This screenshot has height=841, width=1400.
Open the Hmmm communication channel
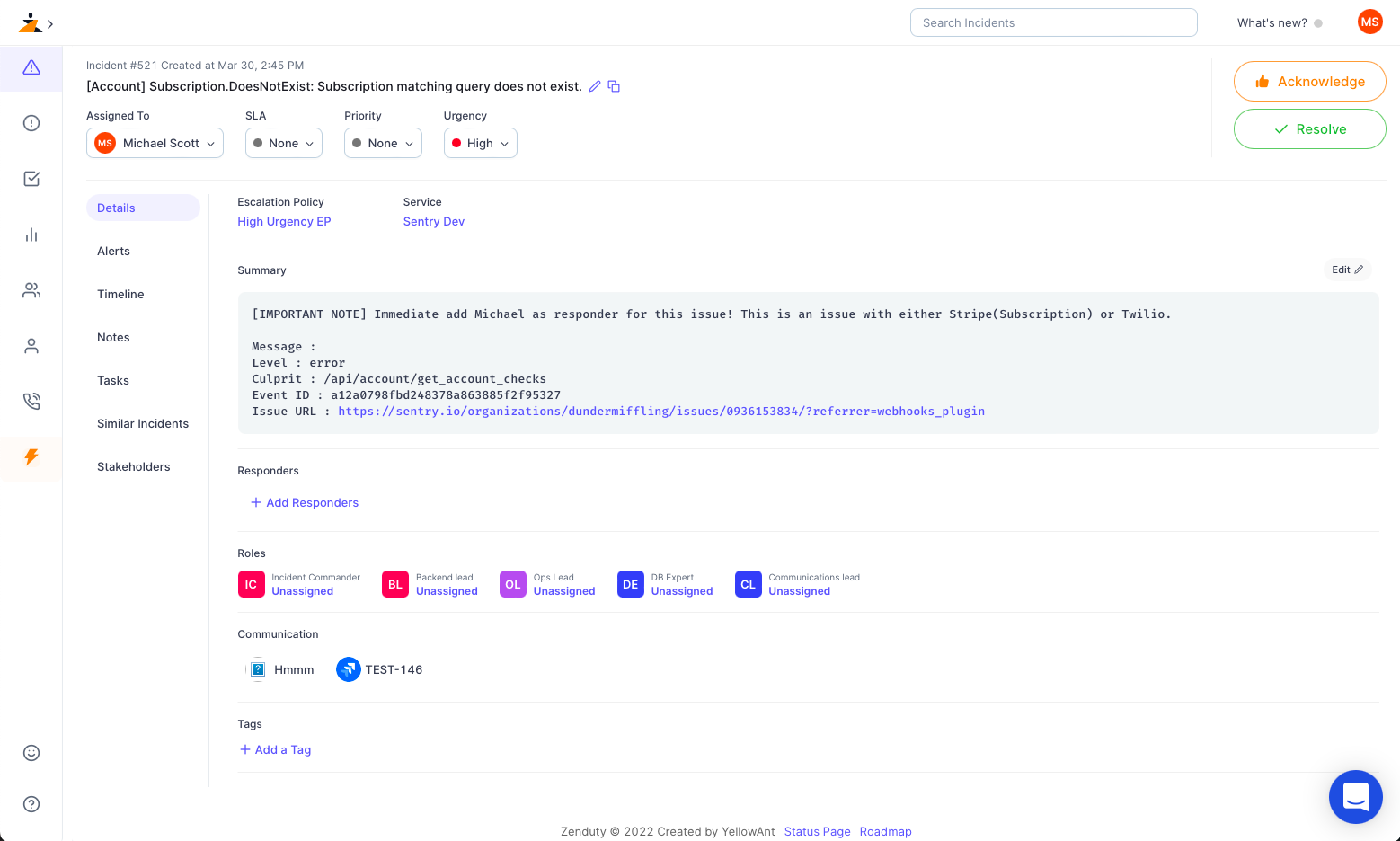click(x=280, y=669)
